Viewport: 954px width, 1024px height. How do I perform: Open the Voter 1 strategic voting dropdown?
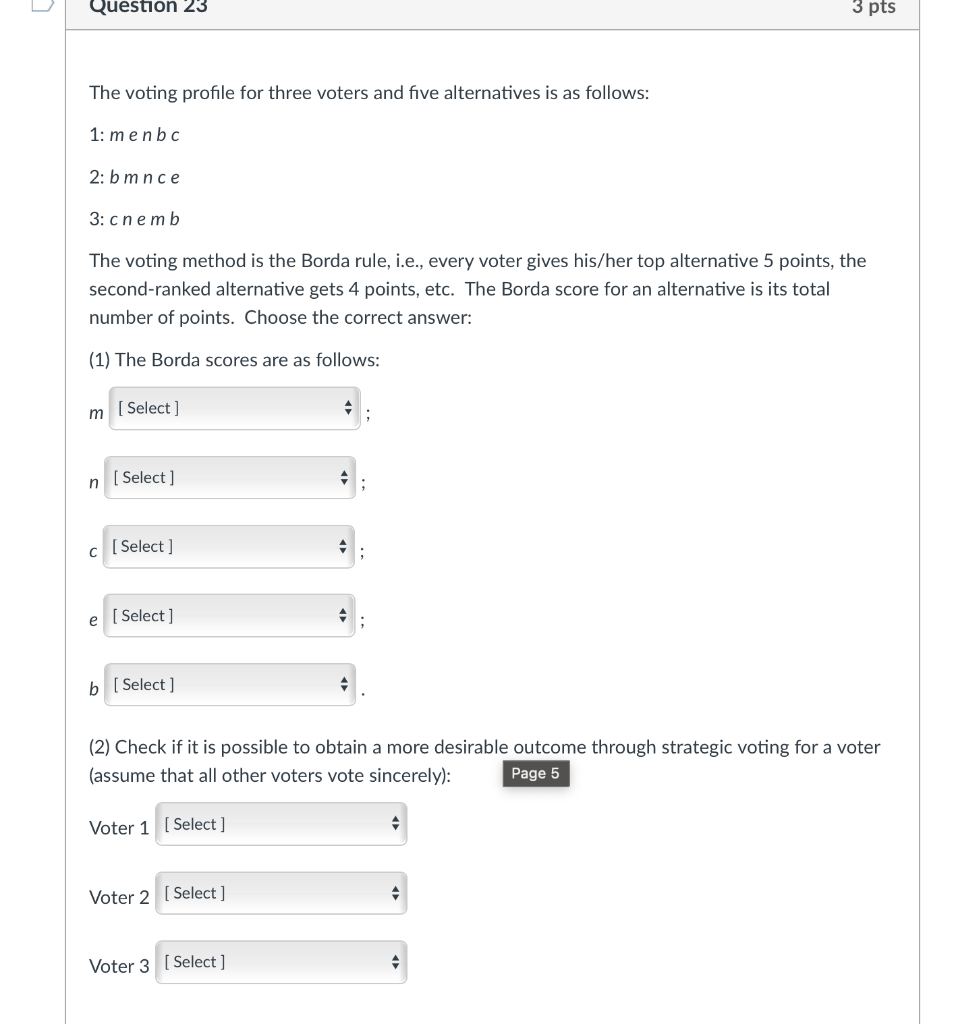click(x=280, y=824)
